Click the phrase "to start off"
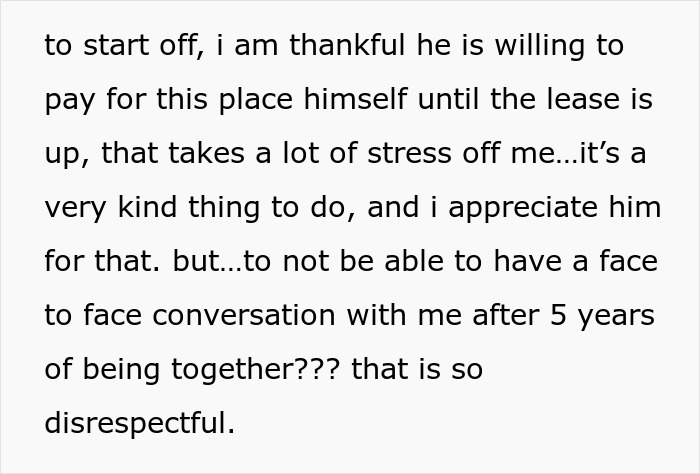The image size is (700, 474). click(x=125, y=46)
